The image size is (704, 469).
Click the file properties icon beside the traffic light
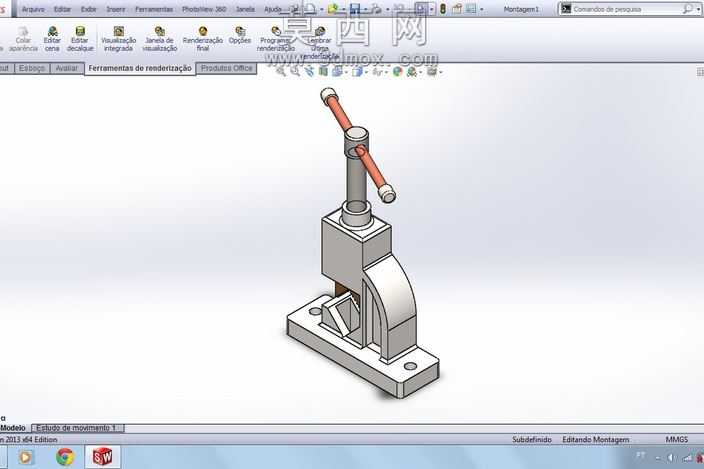click(x=457, y=9)
